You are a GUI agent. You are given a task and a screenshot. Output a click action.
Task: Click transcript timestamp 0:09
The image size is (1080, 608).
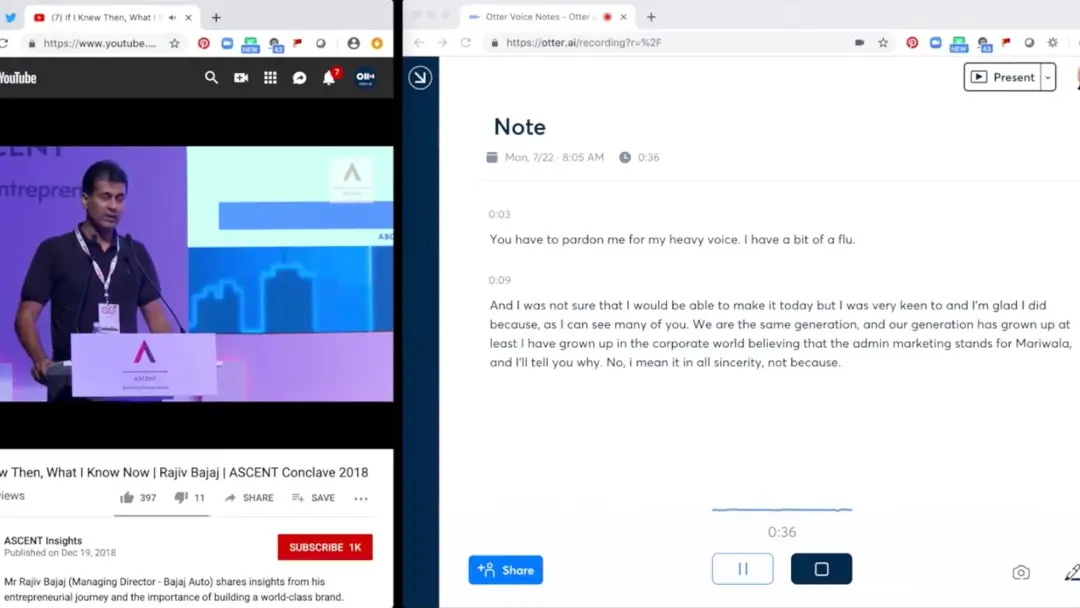499,280
